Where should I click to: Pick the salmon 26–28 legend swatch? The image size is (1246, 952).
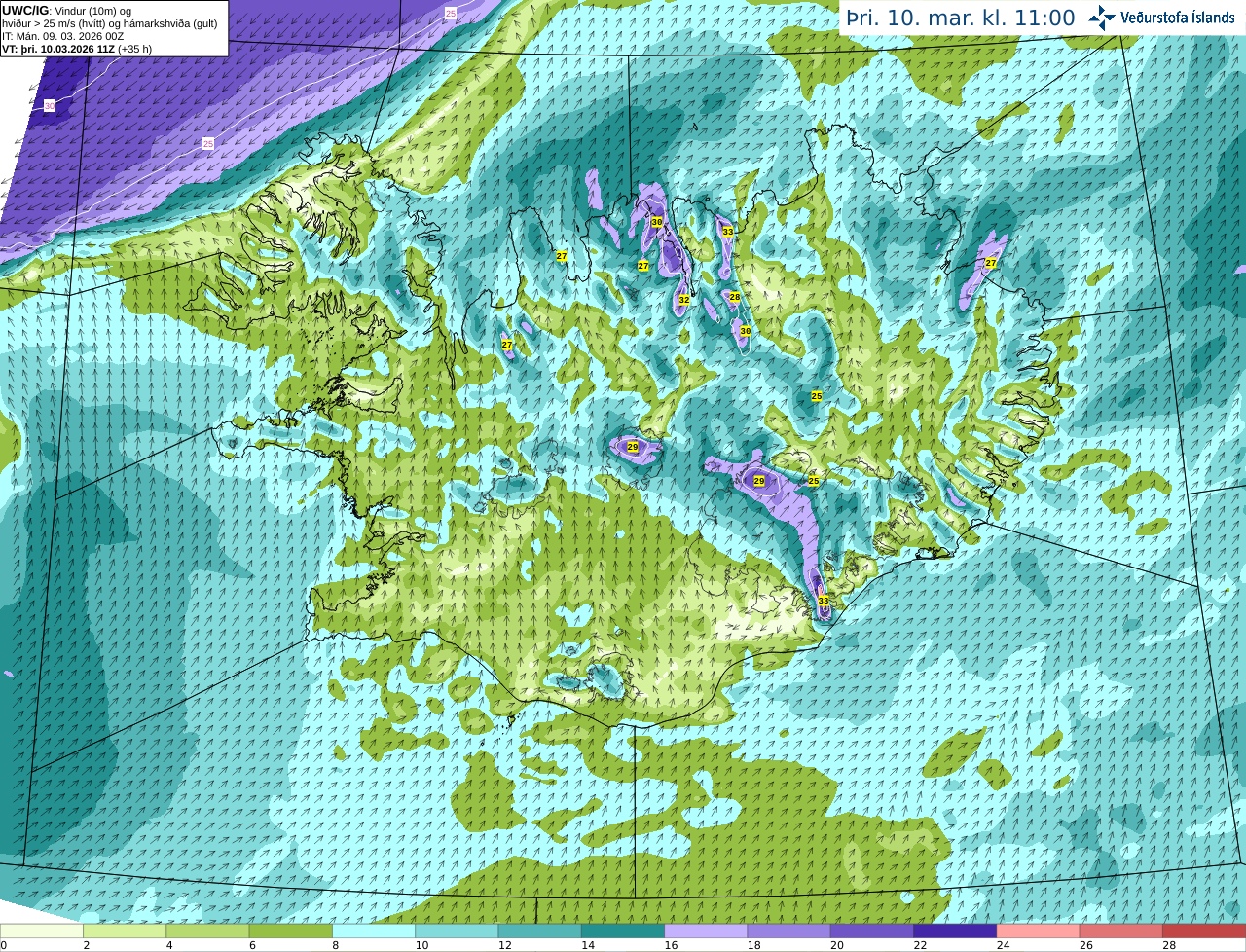coord(1121,932)
